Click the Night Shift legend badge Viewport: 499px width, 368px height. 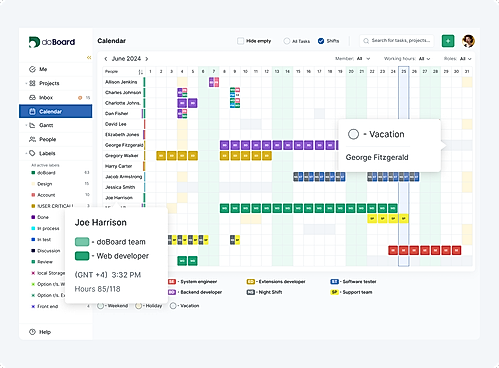coord(250,292)
